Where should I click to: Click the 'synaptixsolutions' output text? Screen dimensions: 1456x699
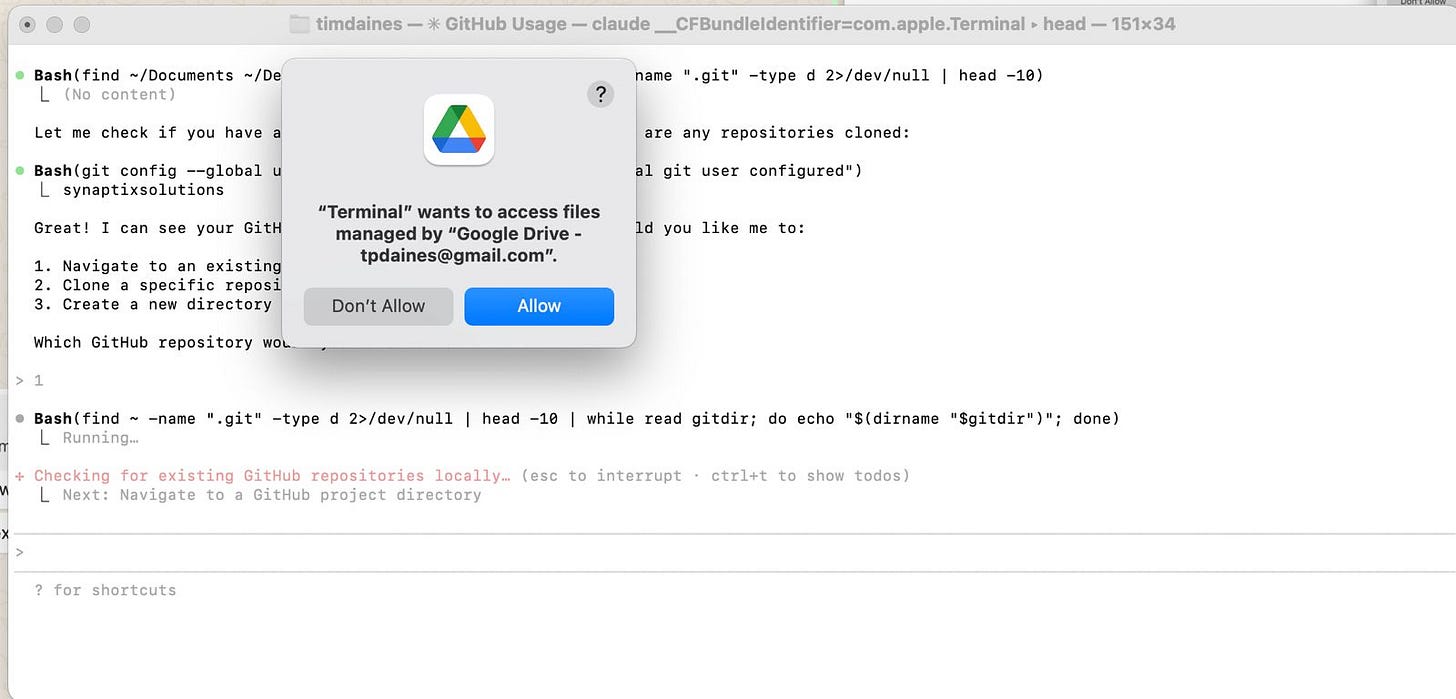click(x=143, y=189)
